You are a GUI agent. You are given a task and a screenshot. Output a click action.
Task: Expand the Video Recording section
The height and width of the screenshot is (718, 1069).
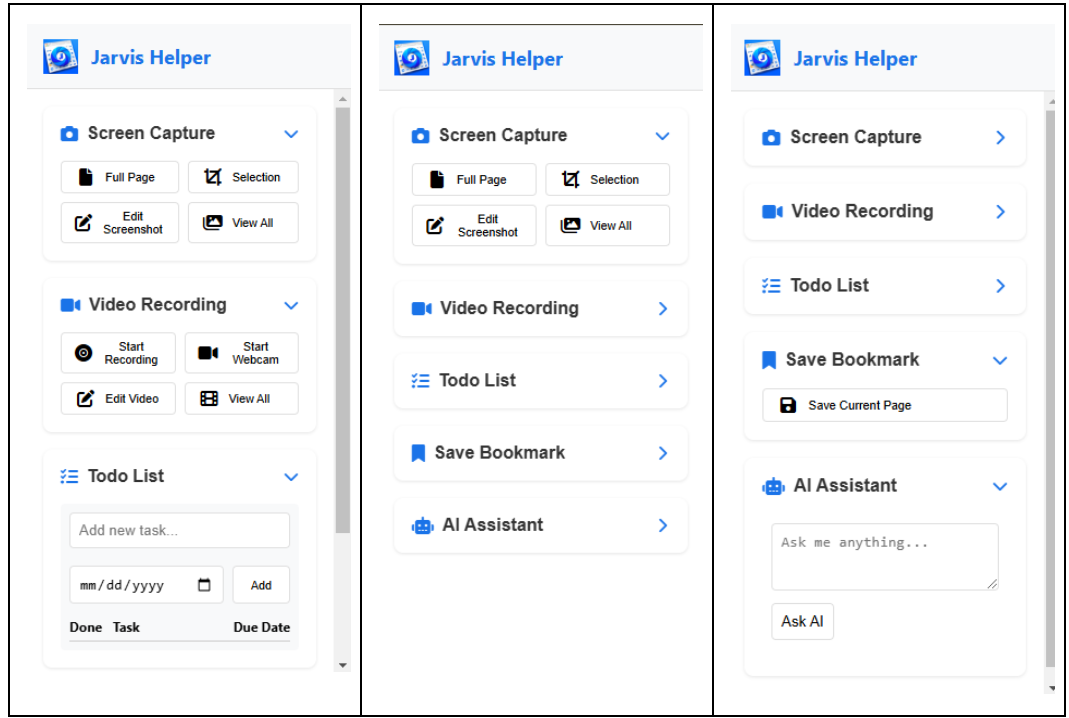coord(662,308)
